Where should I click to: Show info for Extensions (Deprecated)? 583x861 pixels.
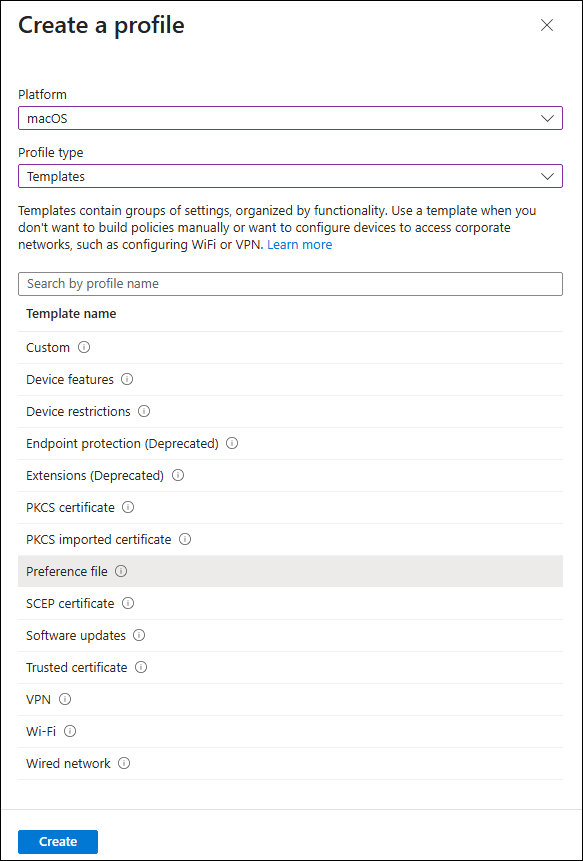tap(178, 475)
